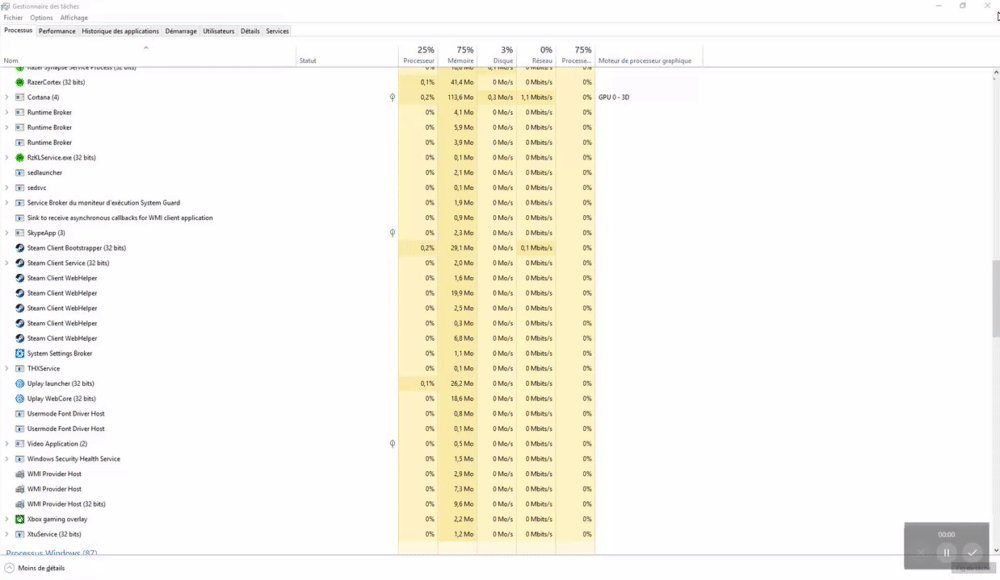Click the SkypeApp suspended leaf icon

coord(392,233)
